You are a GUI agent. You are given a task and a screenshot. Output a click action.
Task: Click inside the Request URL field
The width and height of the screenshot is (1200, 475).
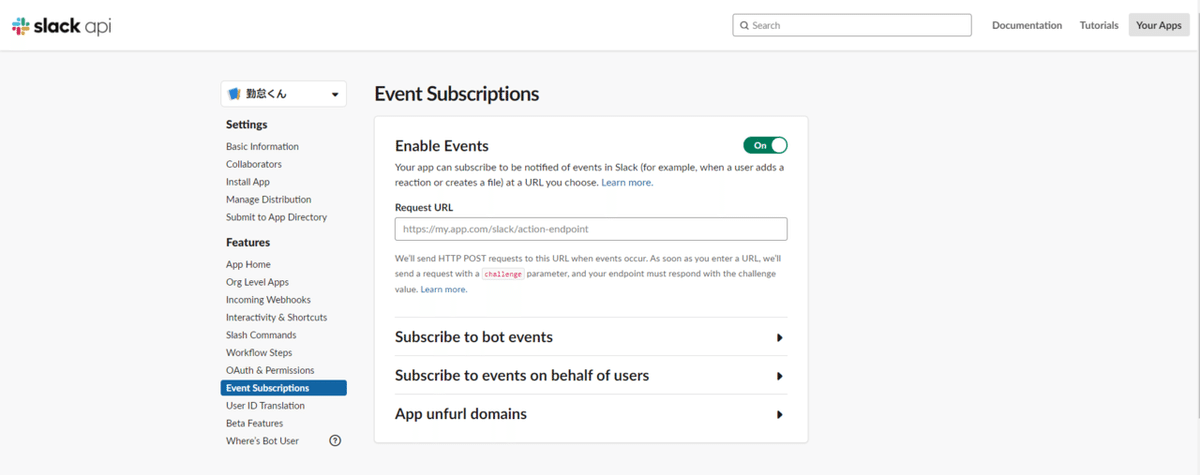[591, 229]
